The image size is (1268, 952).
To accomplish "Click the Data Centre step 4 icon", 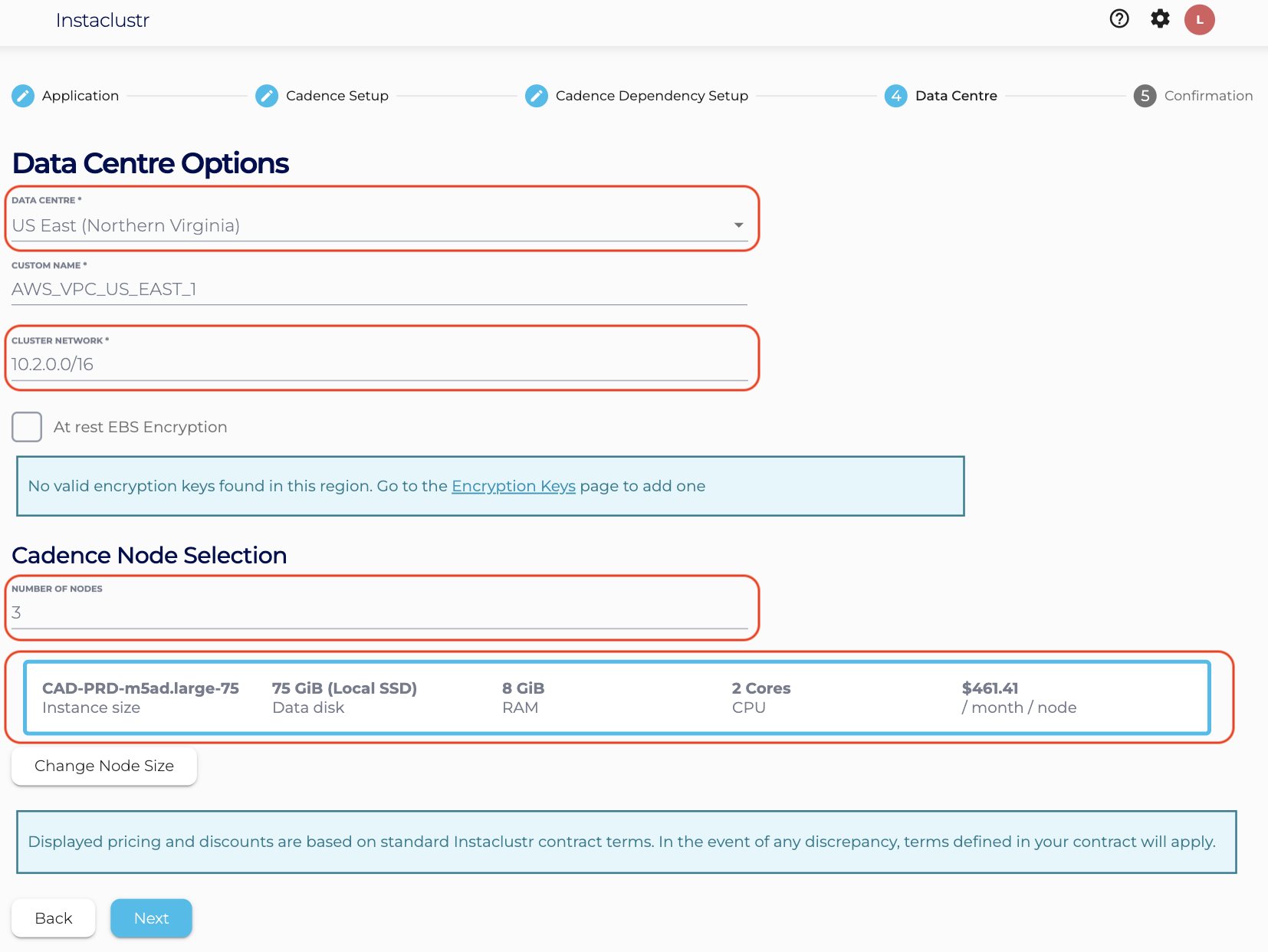I will click(x=895, y=96).
